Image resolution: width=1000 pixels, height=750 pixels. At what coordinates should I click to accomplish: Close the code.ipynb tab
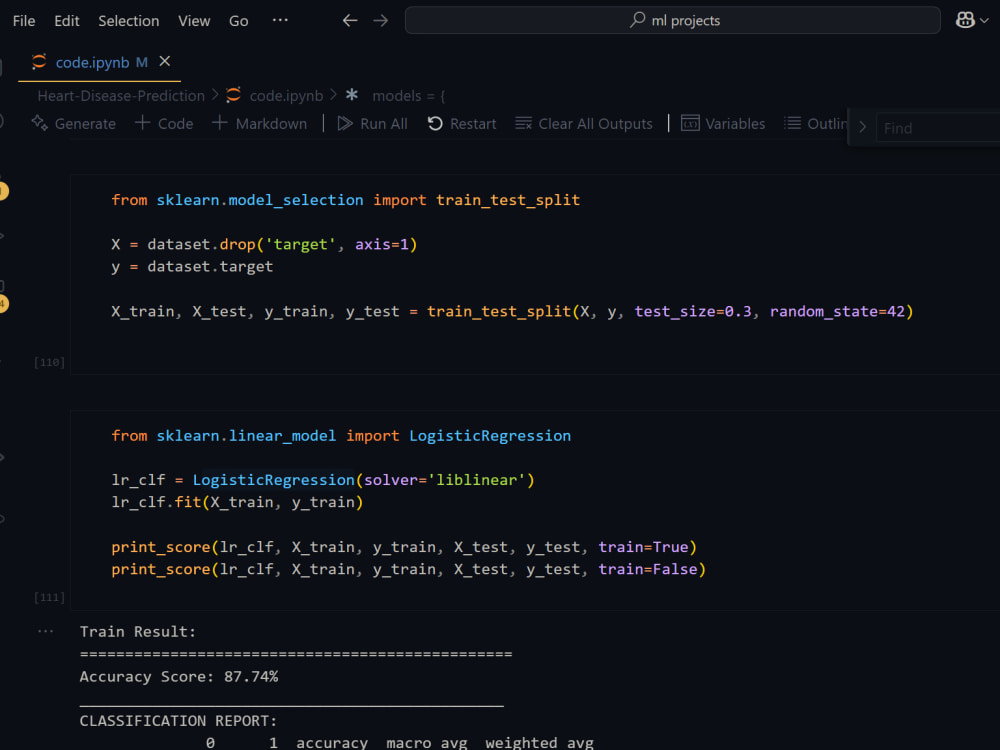[x=165, y=61]
